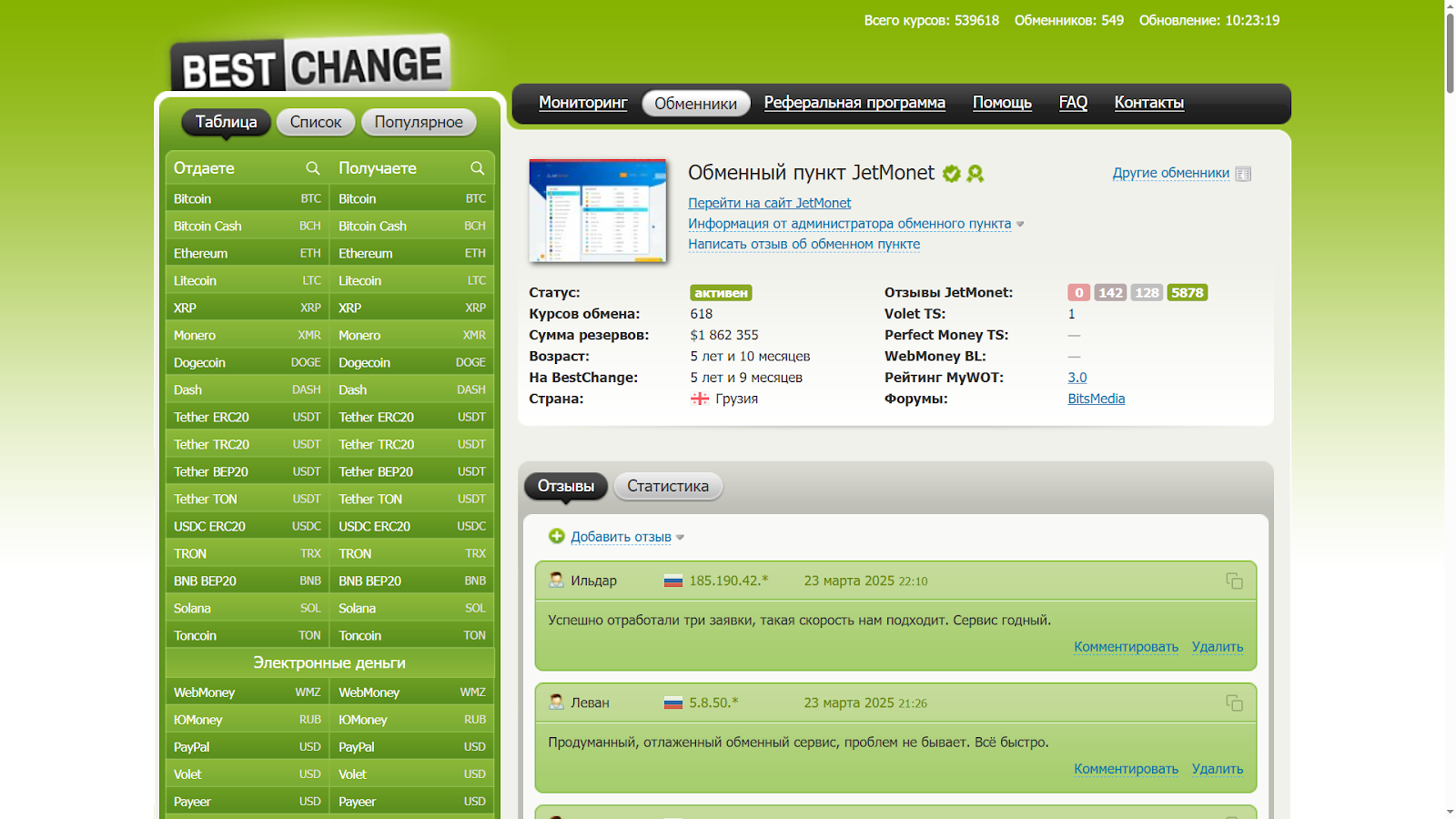Click the Georgia flag next to Страна
This screenshot has width=1456, height=819.
699,399
